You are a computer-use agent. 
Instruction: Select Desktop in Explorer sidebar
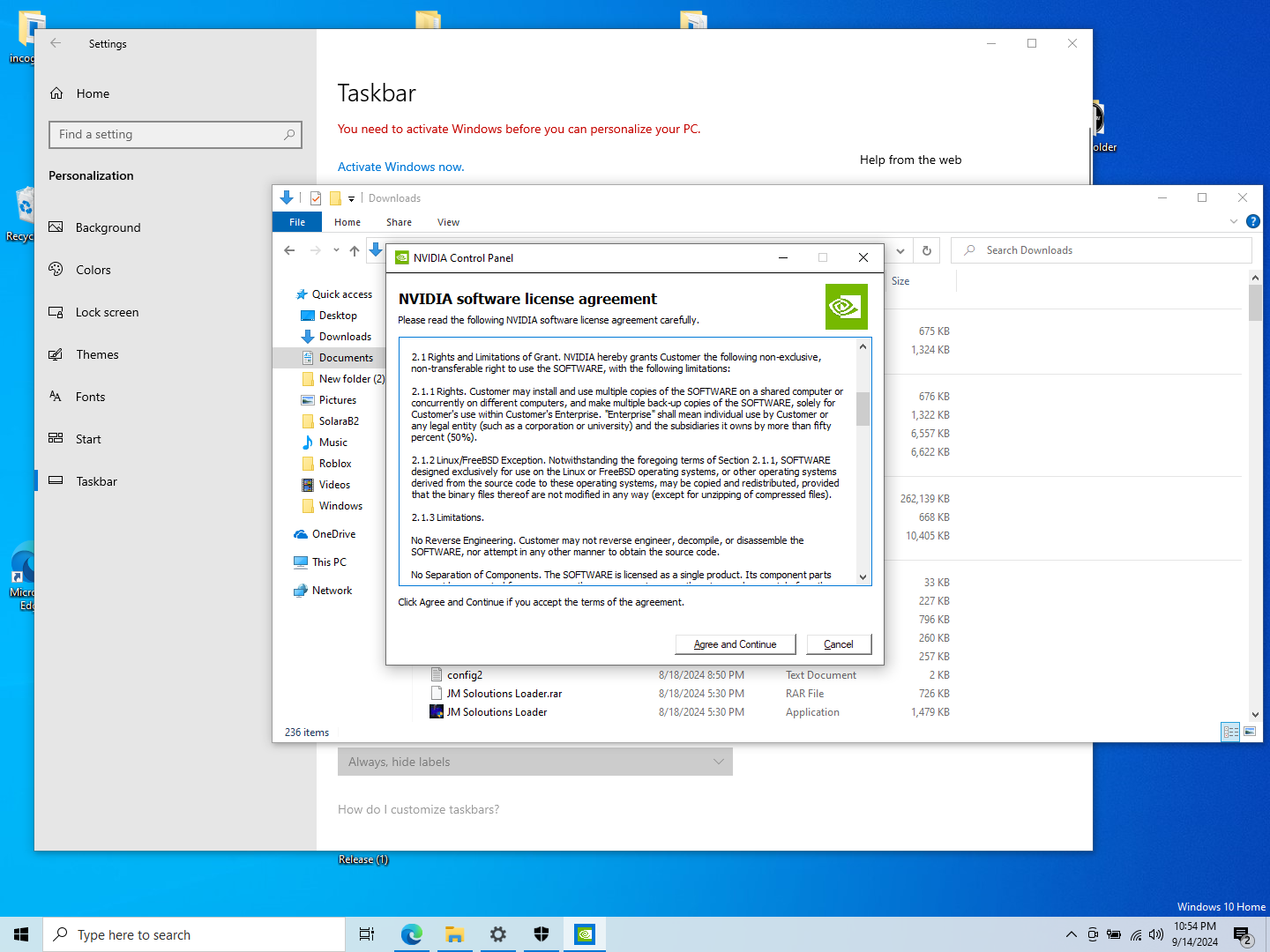(x=338, y=316)
